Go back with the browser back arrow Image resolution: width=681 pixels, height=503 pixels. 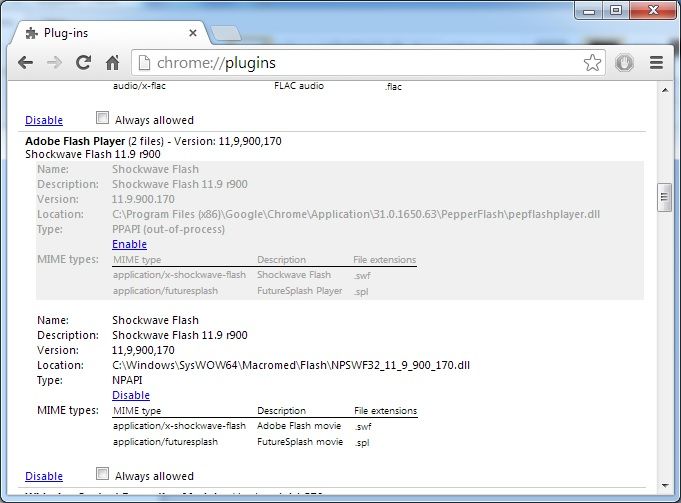[26, 63]
